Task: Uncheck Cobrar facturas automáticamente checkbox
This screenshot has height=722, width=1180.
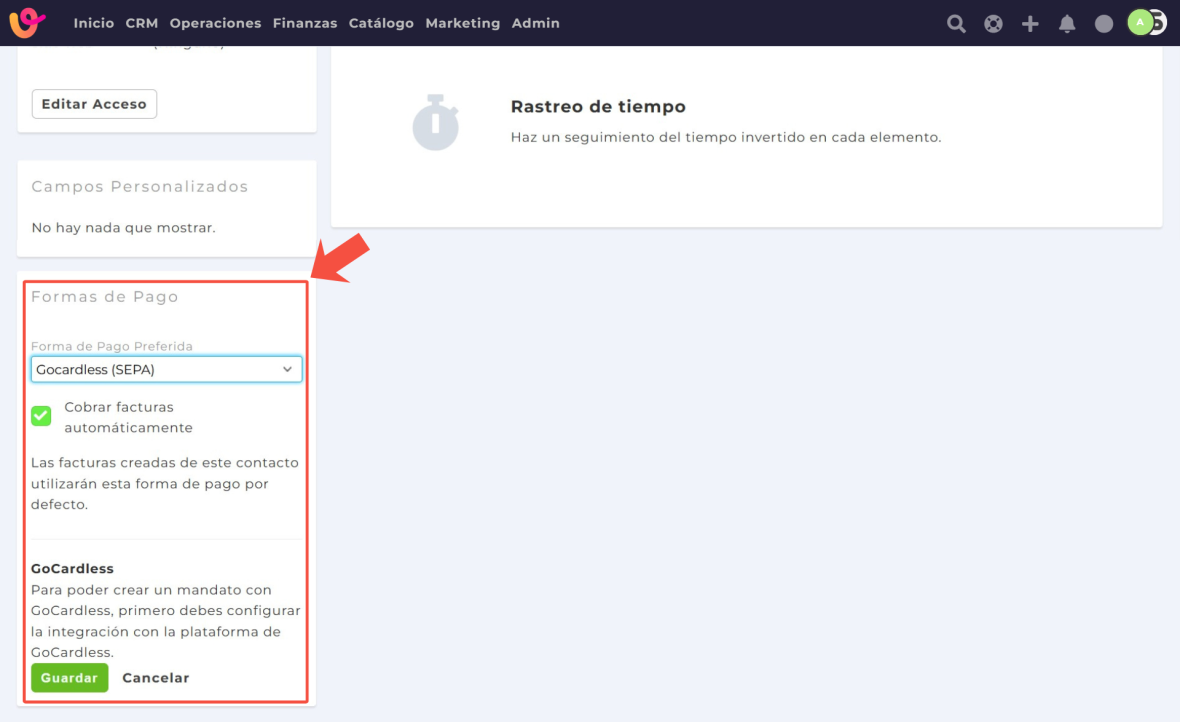Action: click(41, 416)
